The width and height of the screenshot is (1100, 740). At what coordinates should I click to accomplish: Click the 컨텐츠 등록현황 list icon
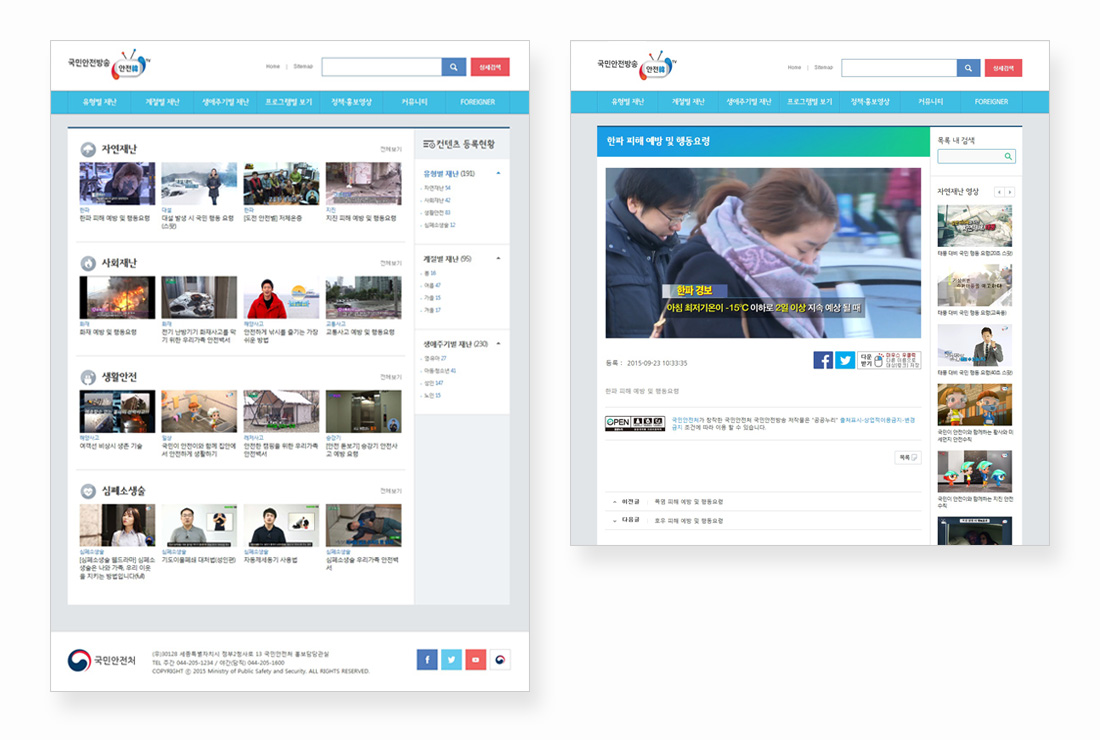429,144
